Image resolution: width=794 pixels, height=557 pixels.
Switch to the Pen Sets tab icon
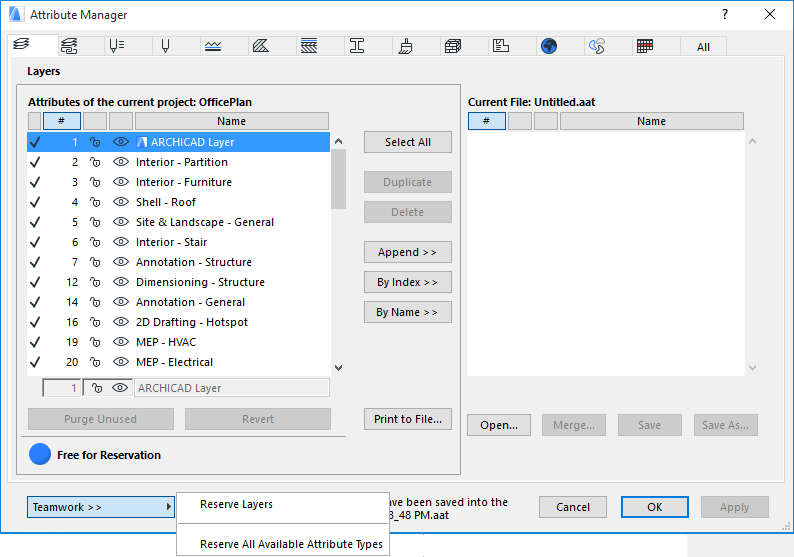pos(117,46)
